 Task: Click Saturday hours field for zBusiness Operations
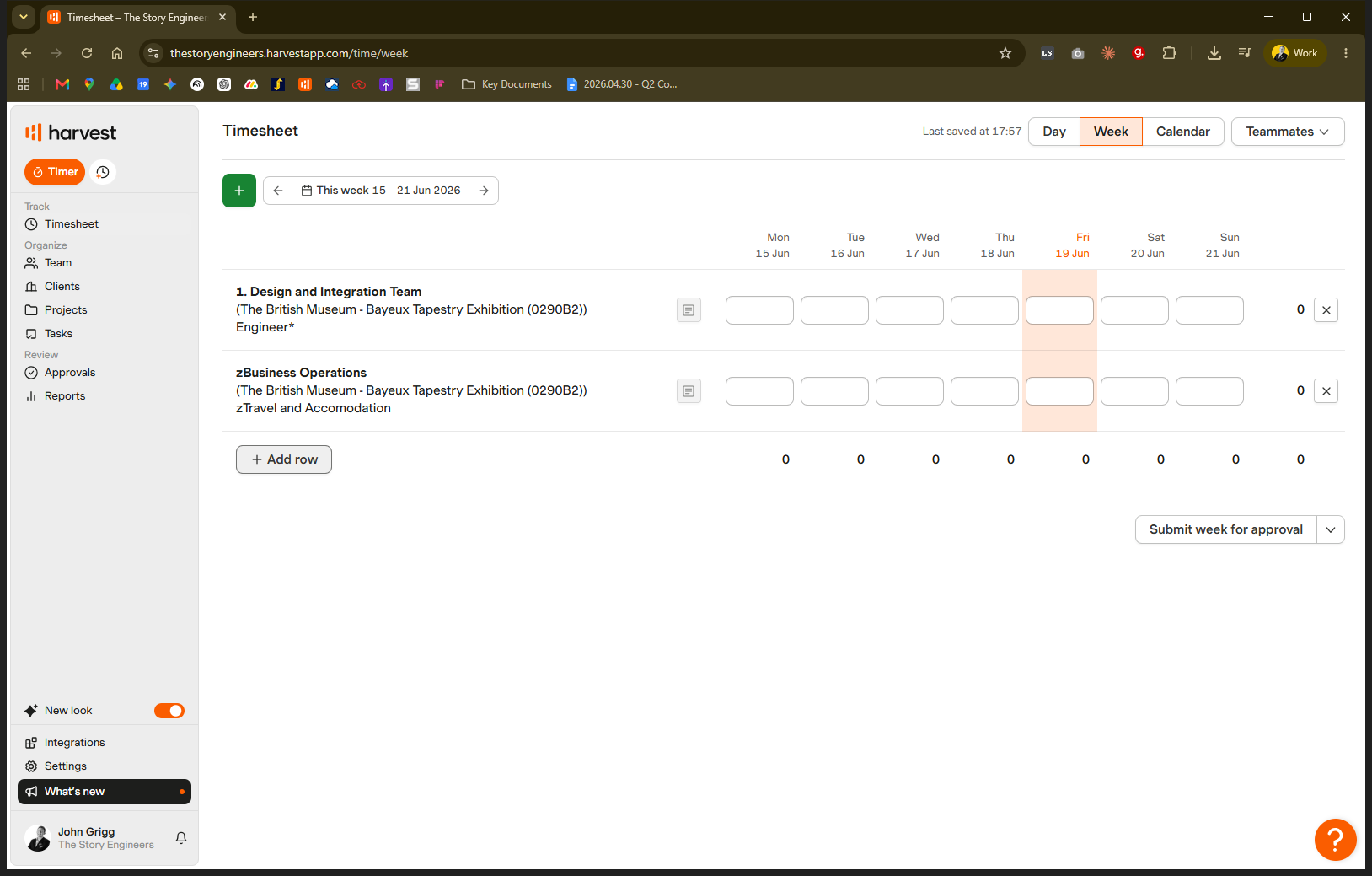click(1134, 391)
